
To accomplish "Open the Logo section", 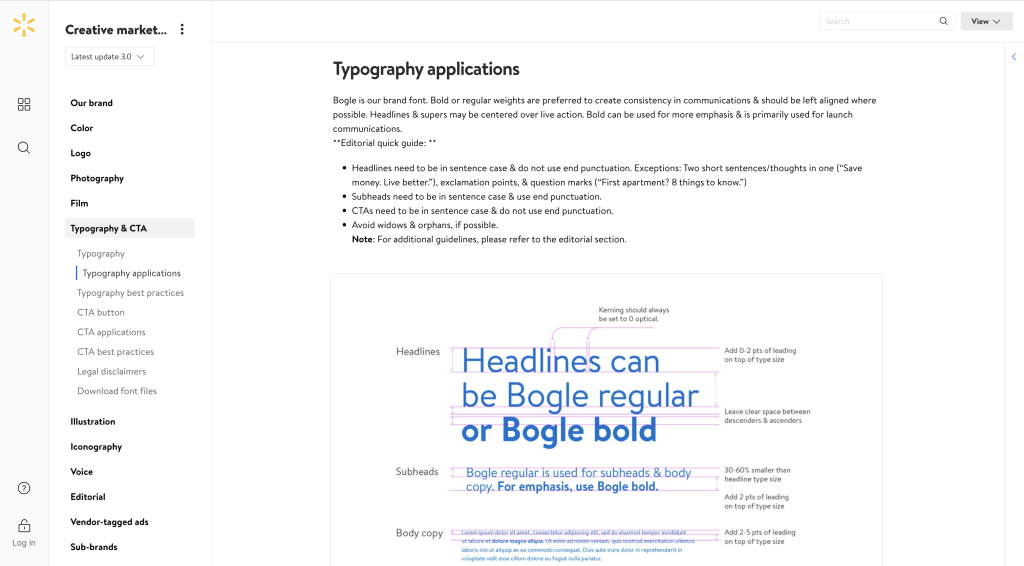I will pyautogui.click(x=80, y=153).
